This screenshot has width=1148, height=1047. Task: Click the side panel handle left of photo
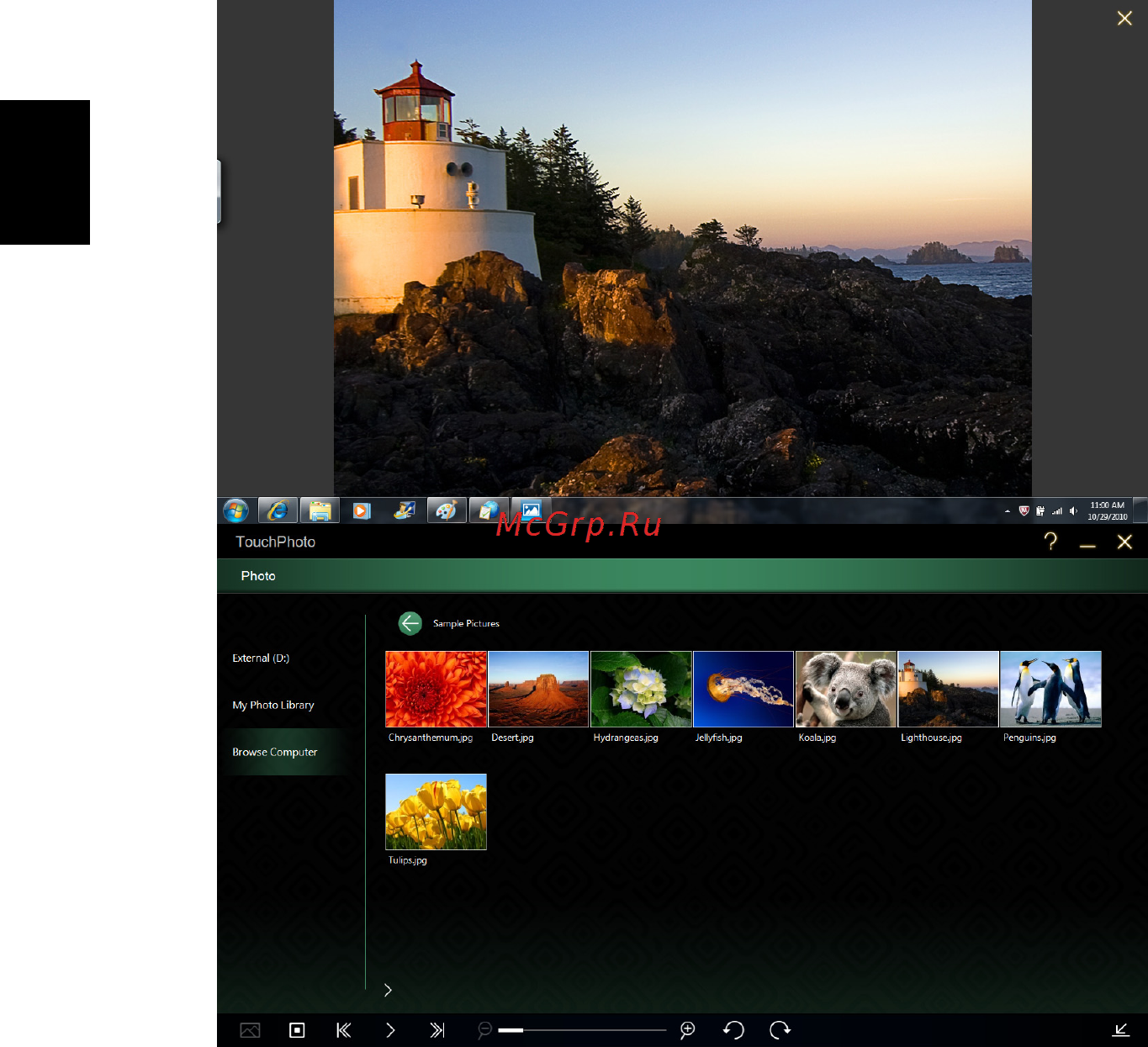coord(219,191)
